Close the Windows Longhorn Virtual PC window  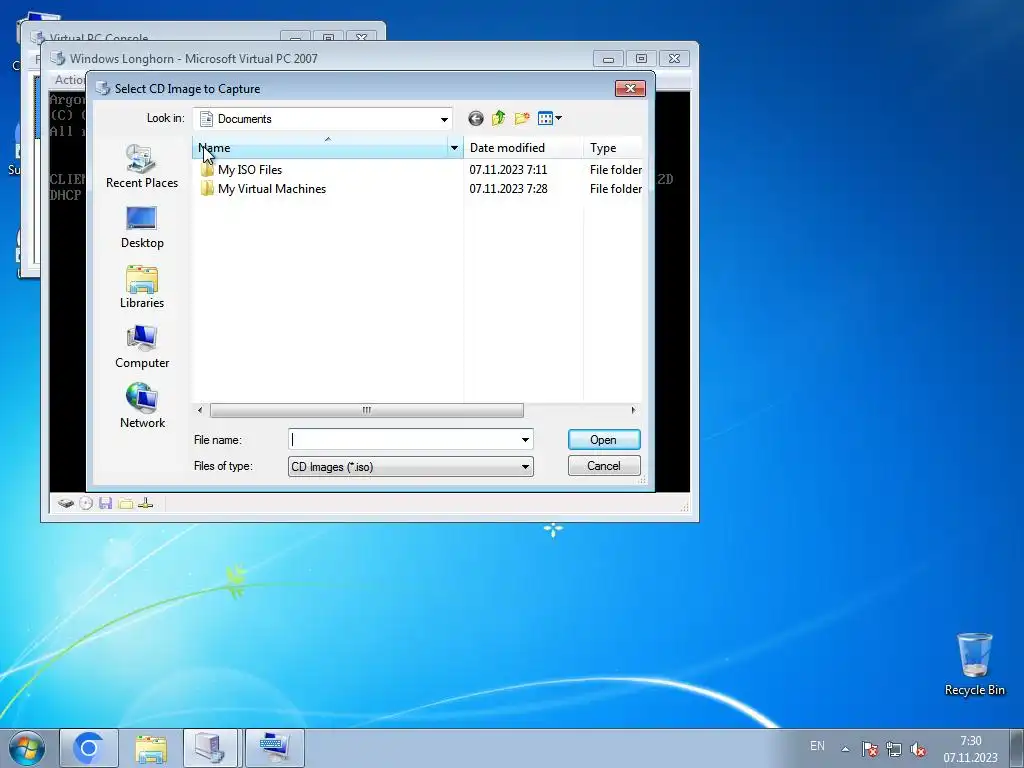coord(675,59)
